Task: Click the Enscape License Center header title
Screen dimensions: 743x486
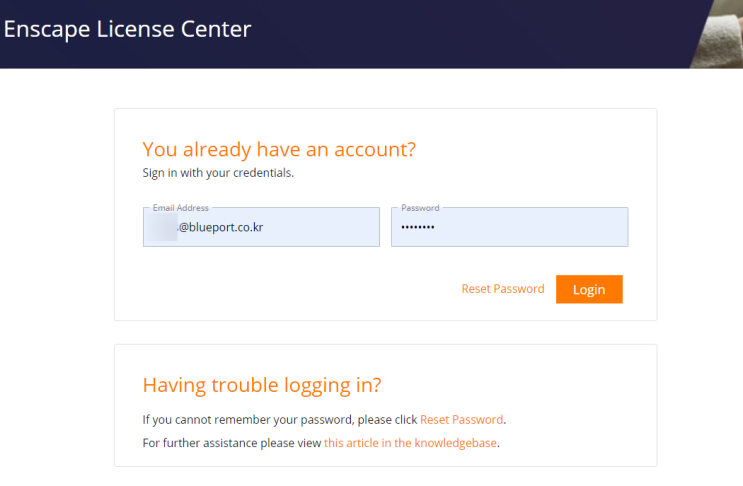Action: pyautogui.click(x=127, y=29)
